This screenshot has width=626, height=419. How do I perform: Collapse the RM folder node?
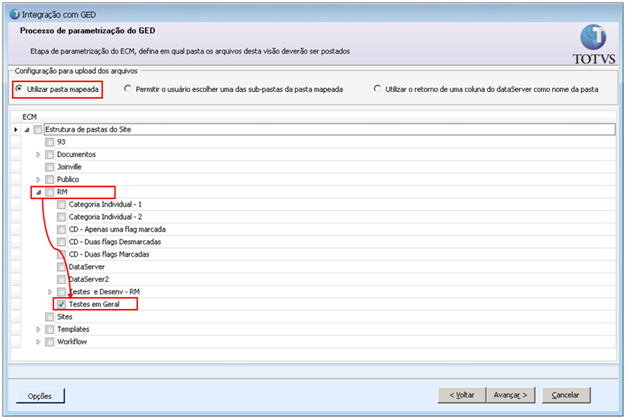38,192
